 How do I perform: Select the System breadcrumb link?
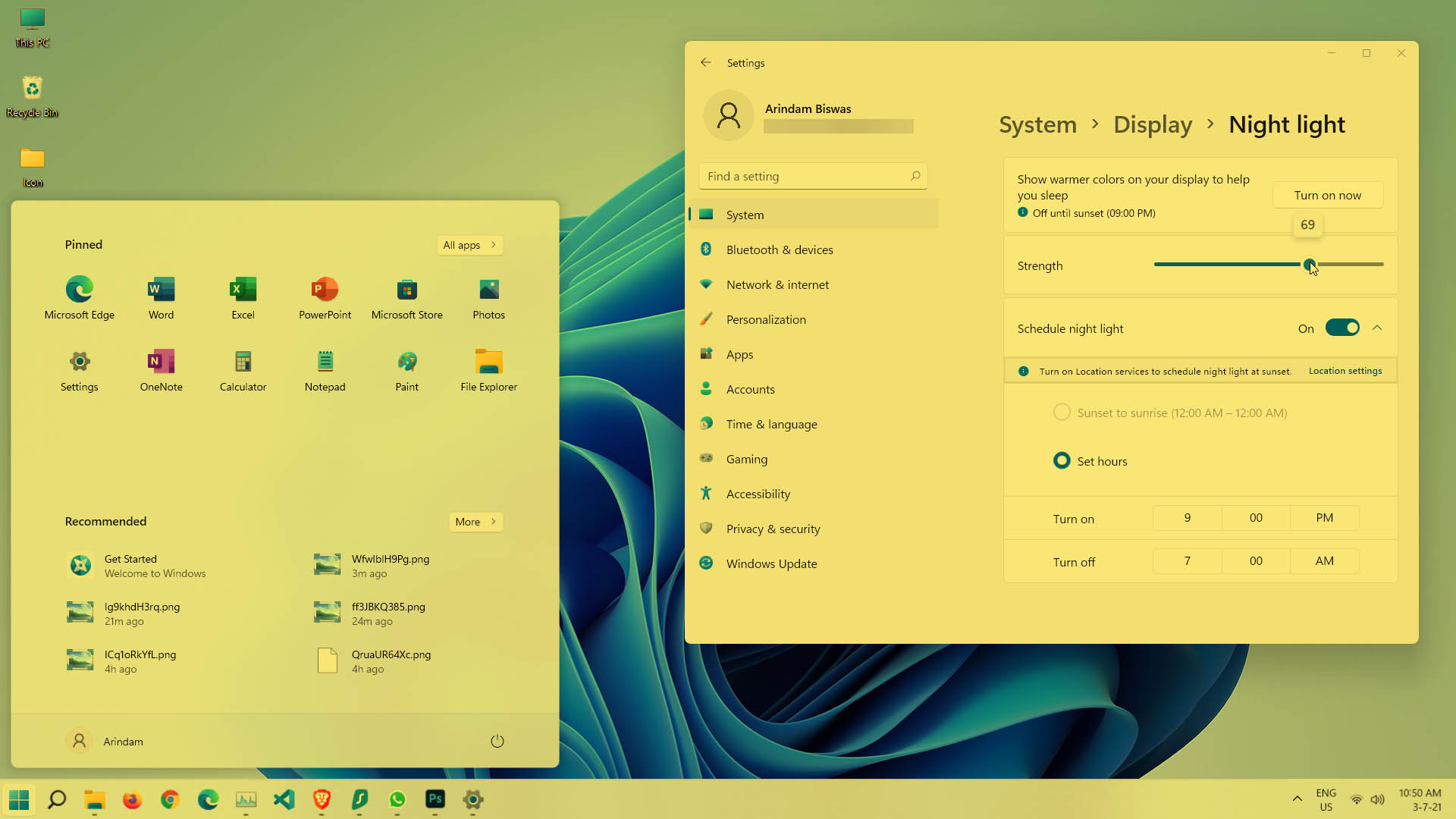1037,124
